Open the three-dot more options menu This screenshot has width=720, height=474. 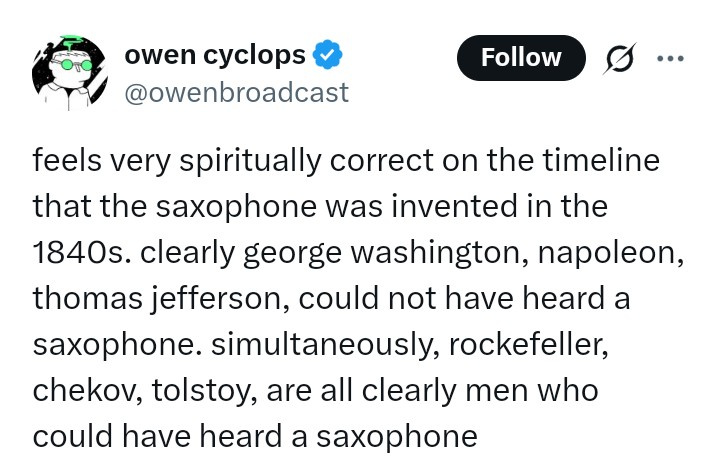(670, 58)
